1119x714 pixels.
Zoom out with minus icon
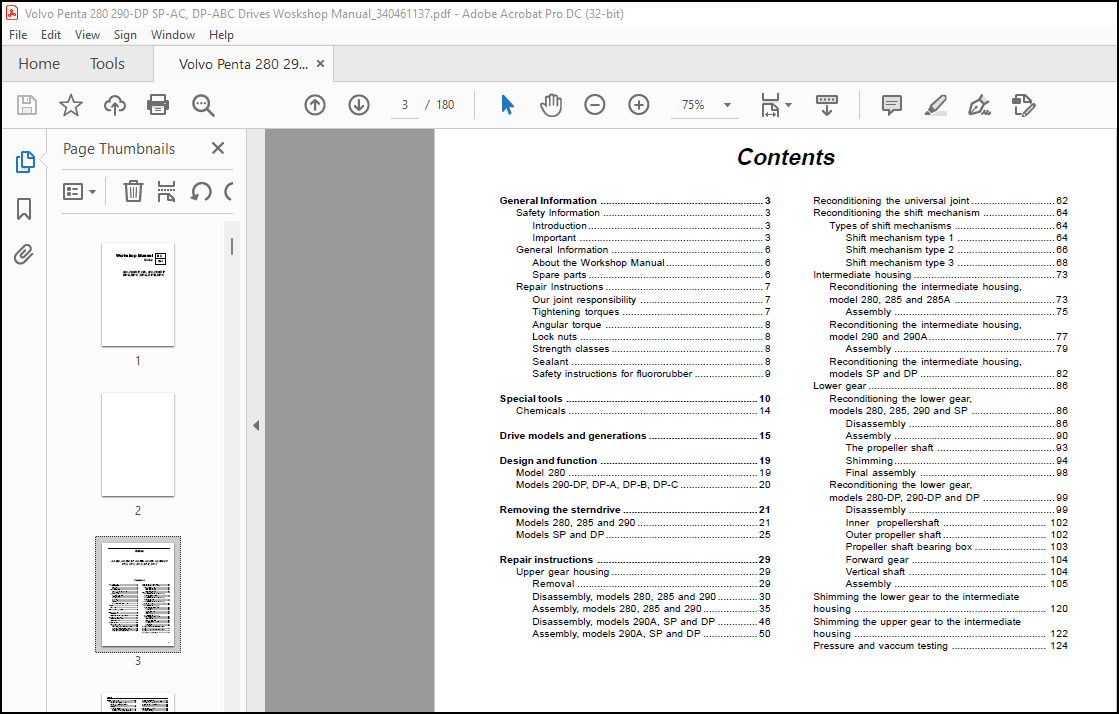(x=594, y=105)
